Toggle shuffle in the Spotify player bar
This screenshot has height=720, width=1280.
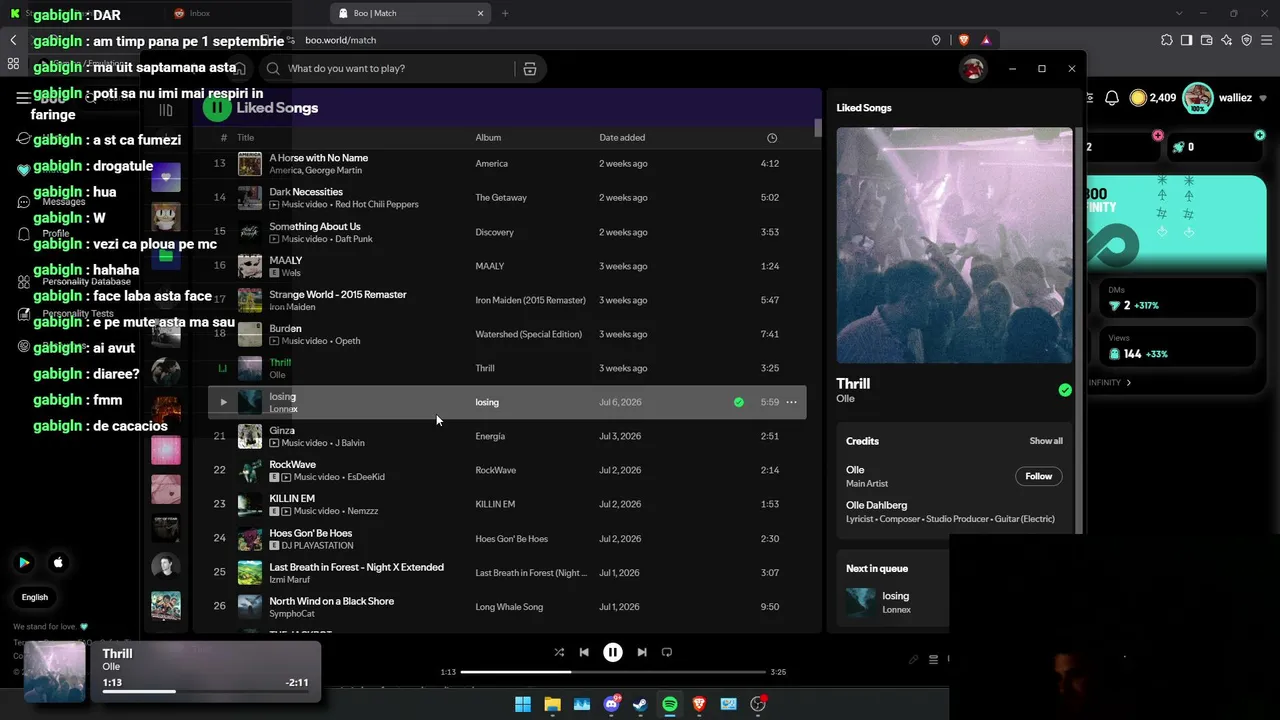pos(559,652)
